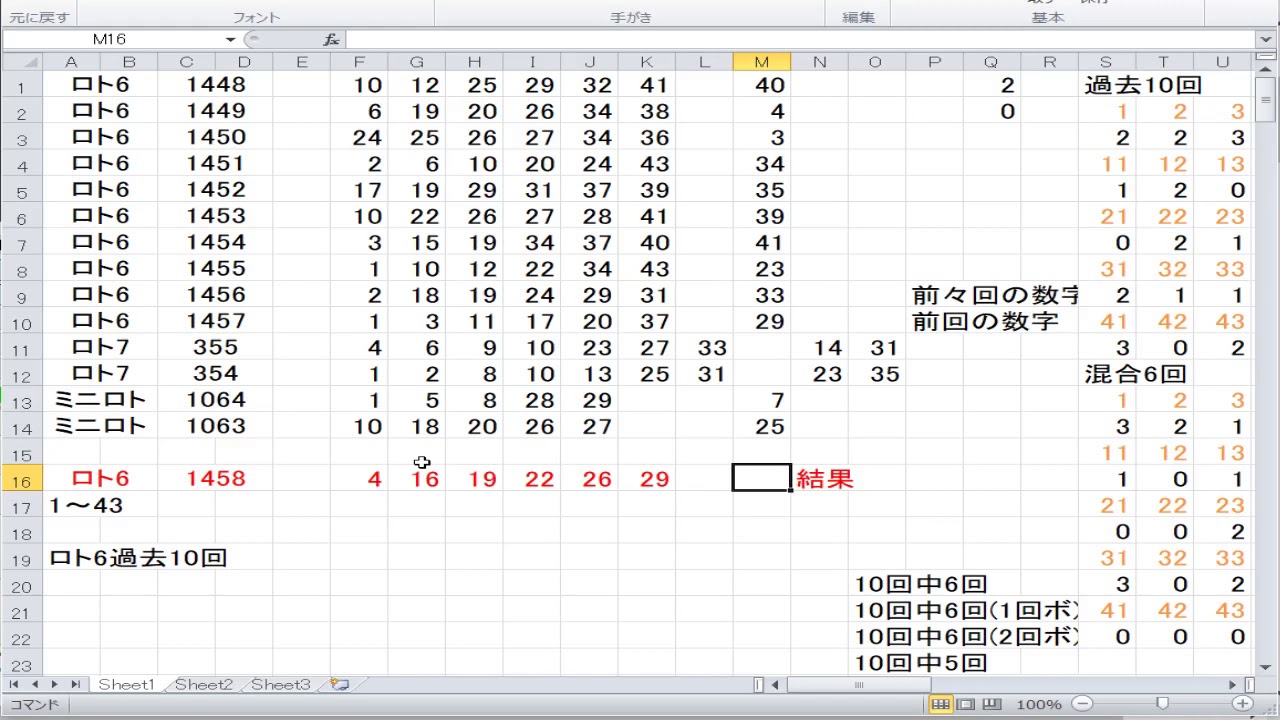Select Page Break Preview button
This screenshot has height=720, width=1280.
[992, 704]
